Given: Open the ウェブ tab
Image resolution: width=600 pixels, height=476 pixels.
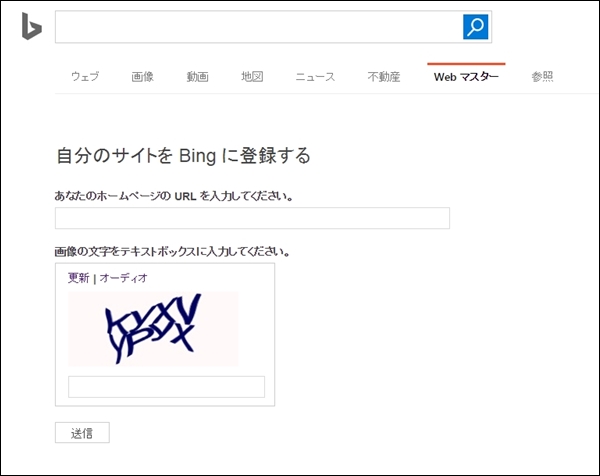Looking at the screenshot, I should click(x=85, y=77).
